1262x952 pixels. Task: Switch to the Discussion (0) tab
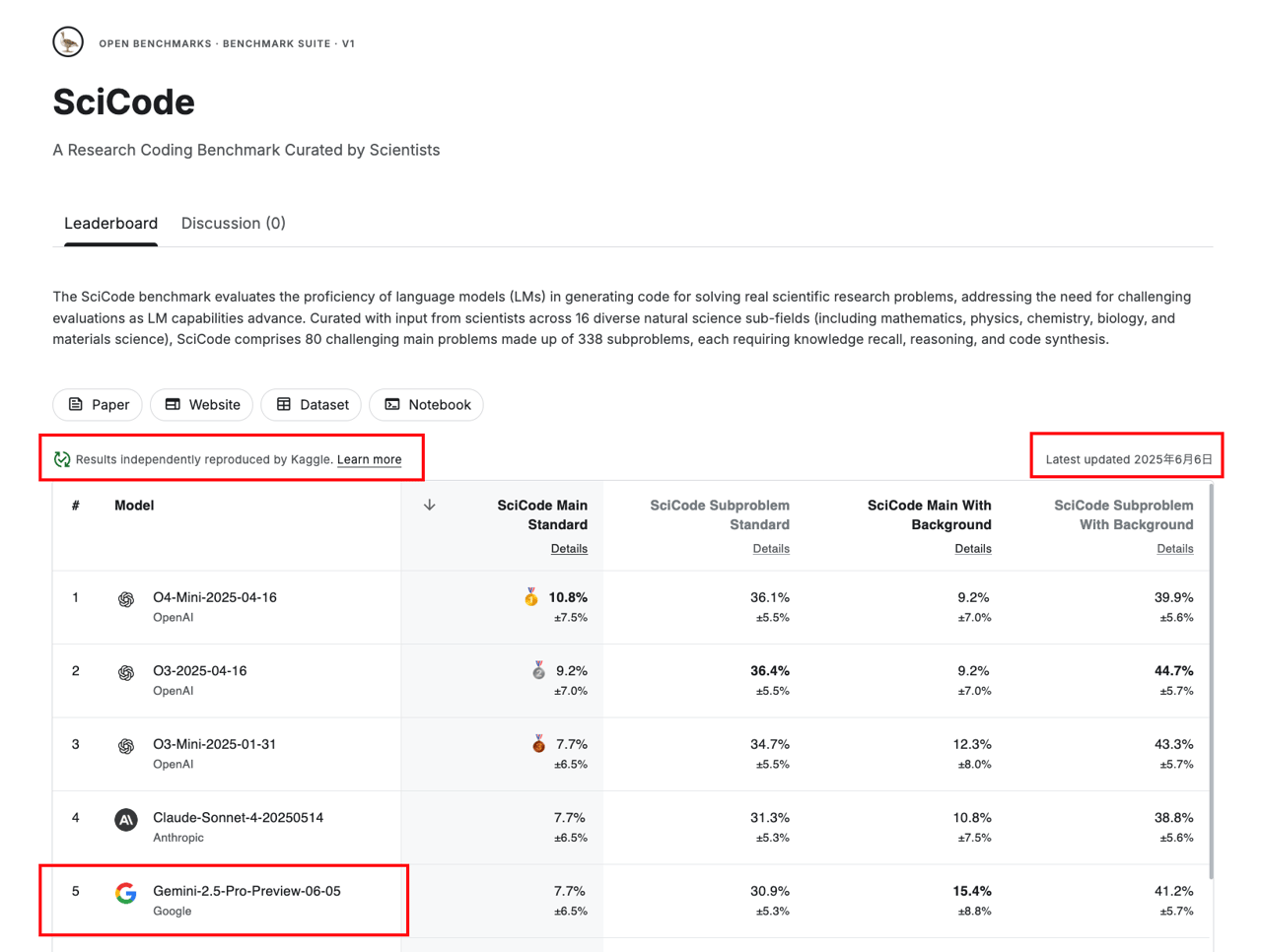tap(233, 224)
